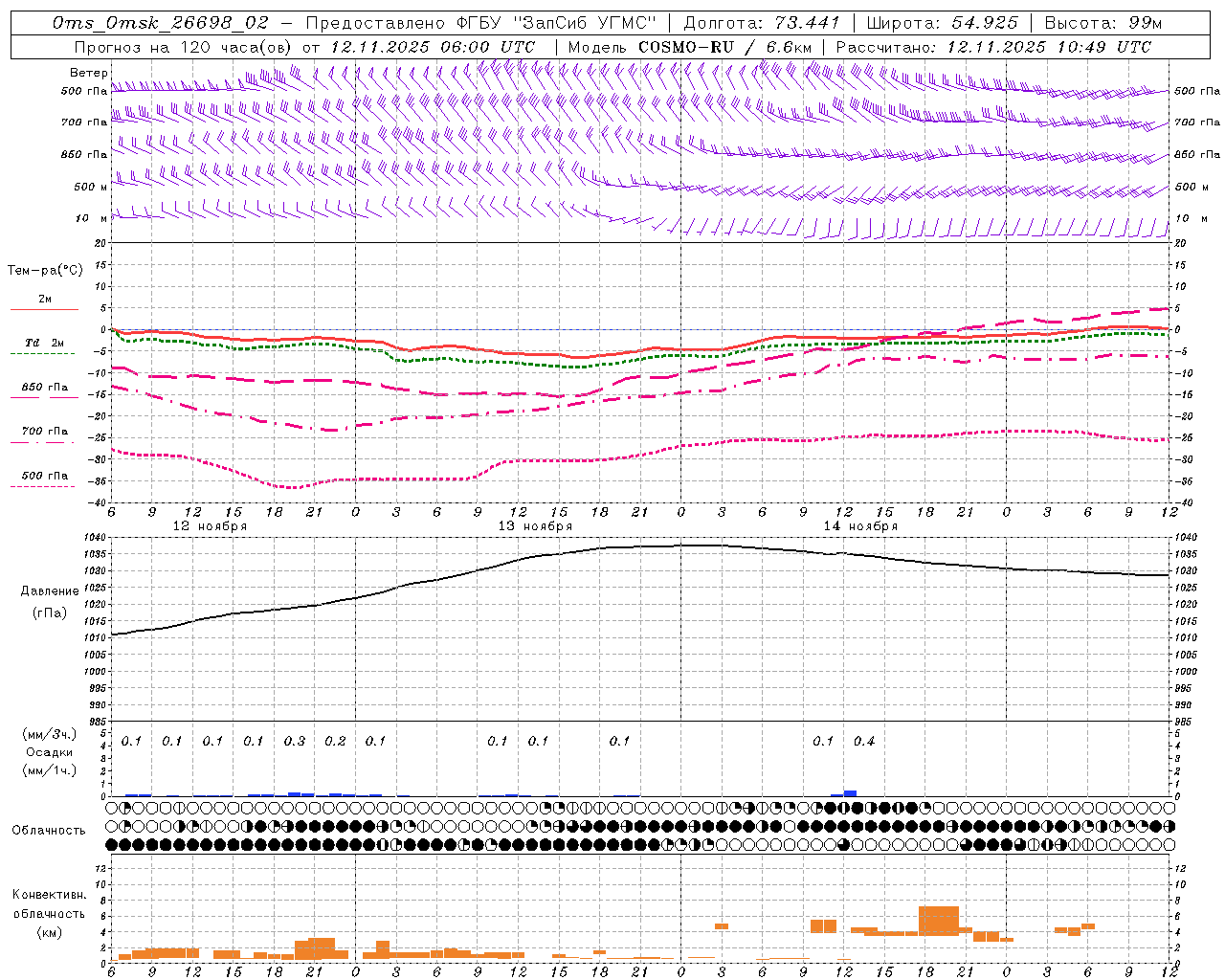Click the Тем-ра(°C) axis label
Image resolution: width=1225 pixels, height=980 pixels.
pyautogui.click(x=45, y=271)
